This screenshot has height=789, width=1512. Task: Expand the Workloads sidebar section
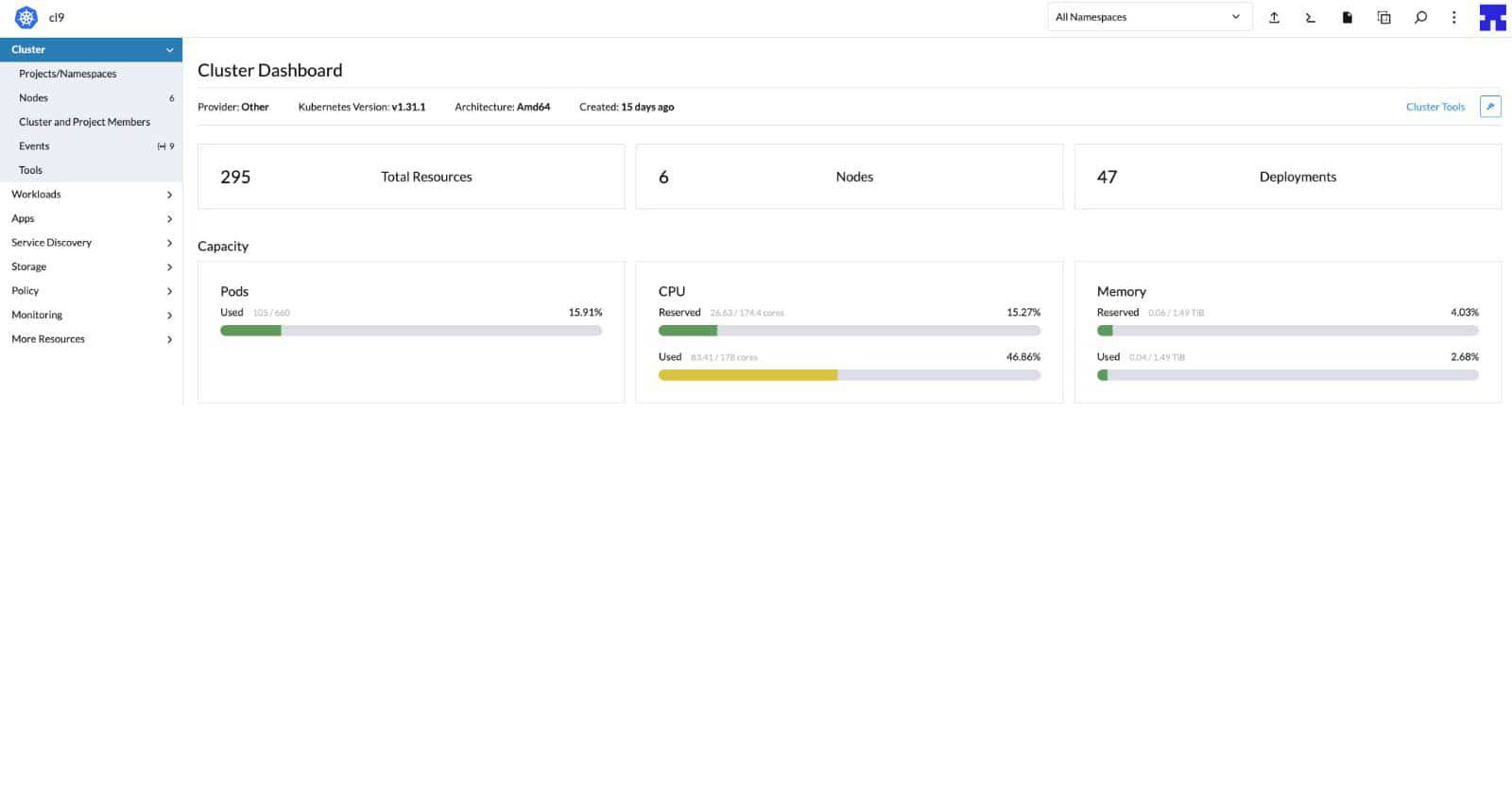pyautogui.click(x=91, y=195)
